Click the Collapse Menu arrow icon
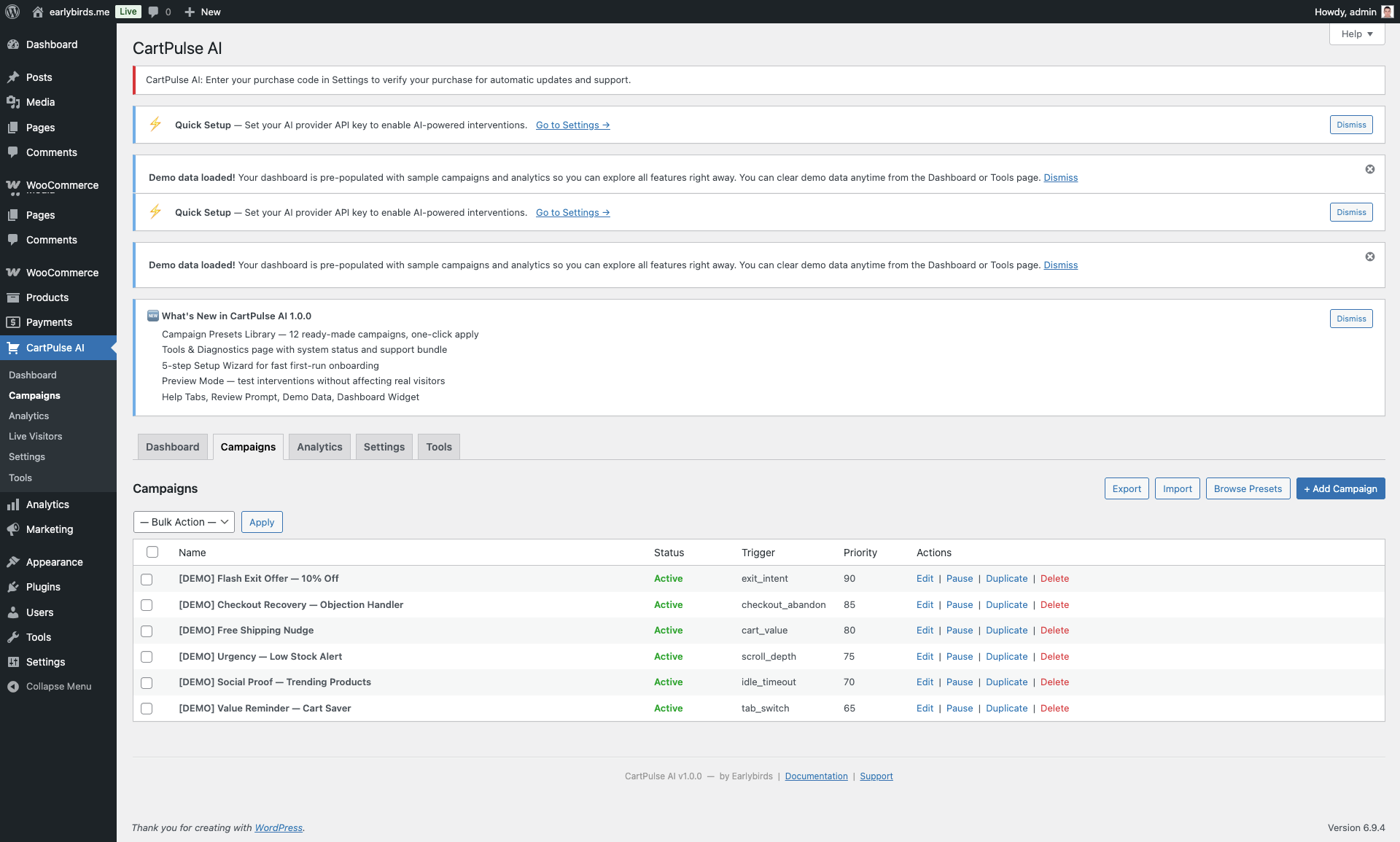Image resolution: width=1400 pixels, height=842 pixels. 13,687
